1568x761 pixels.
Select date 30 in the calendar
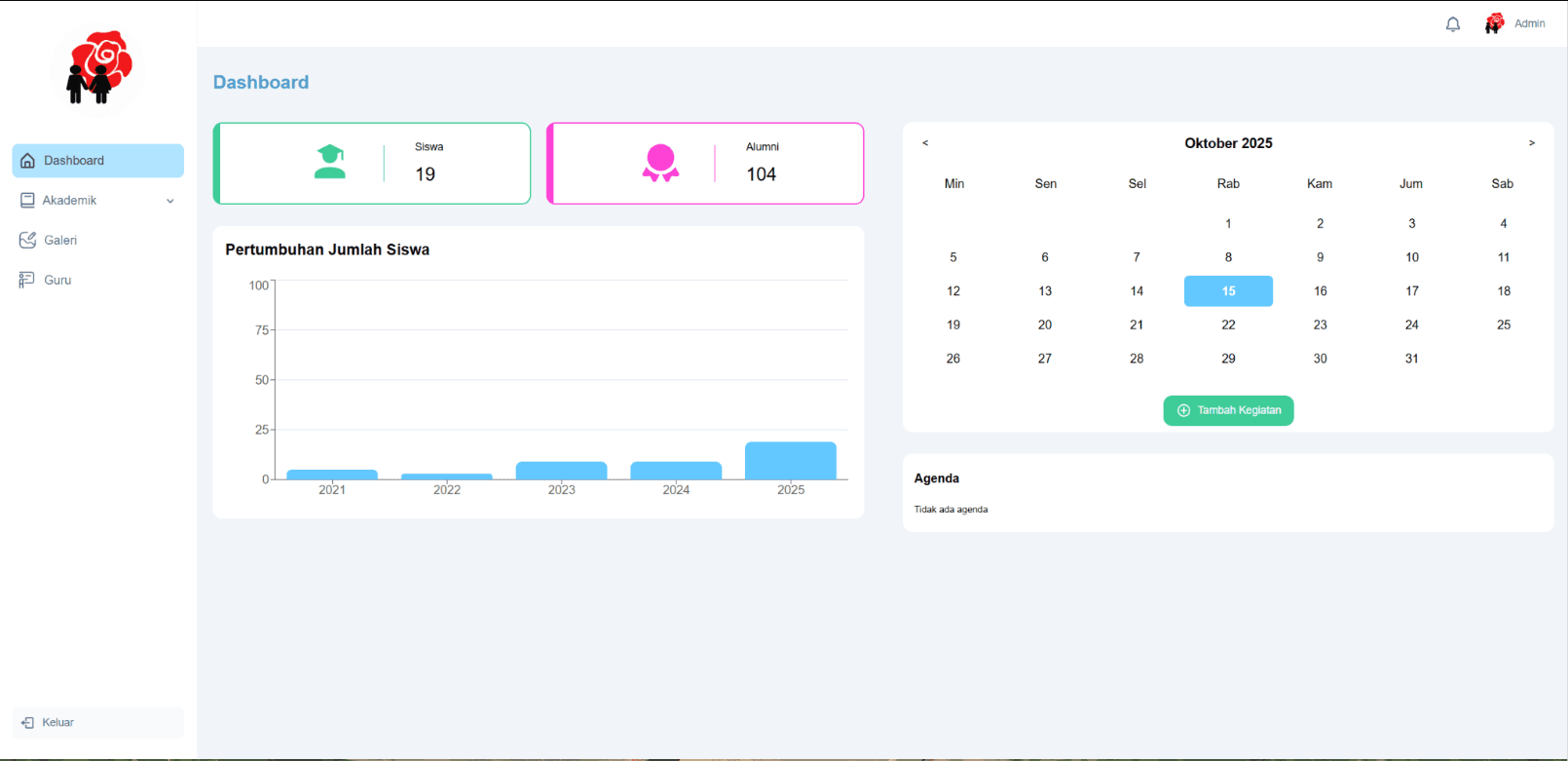point(1320,359)
